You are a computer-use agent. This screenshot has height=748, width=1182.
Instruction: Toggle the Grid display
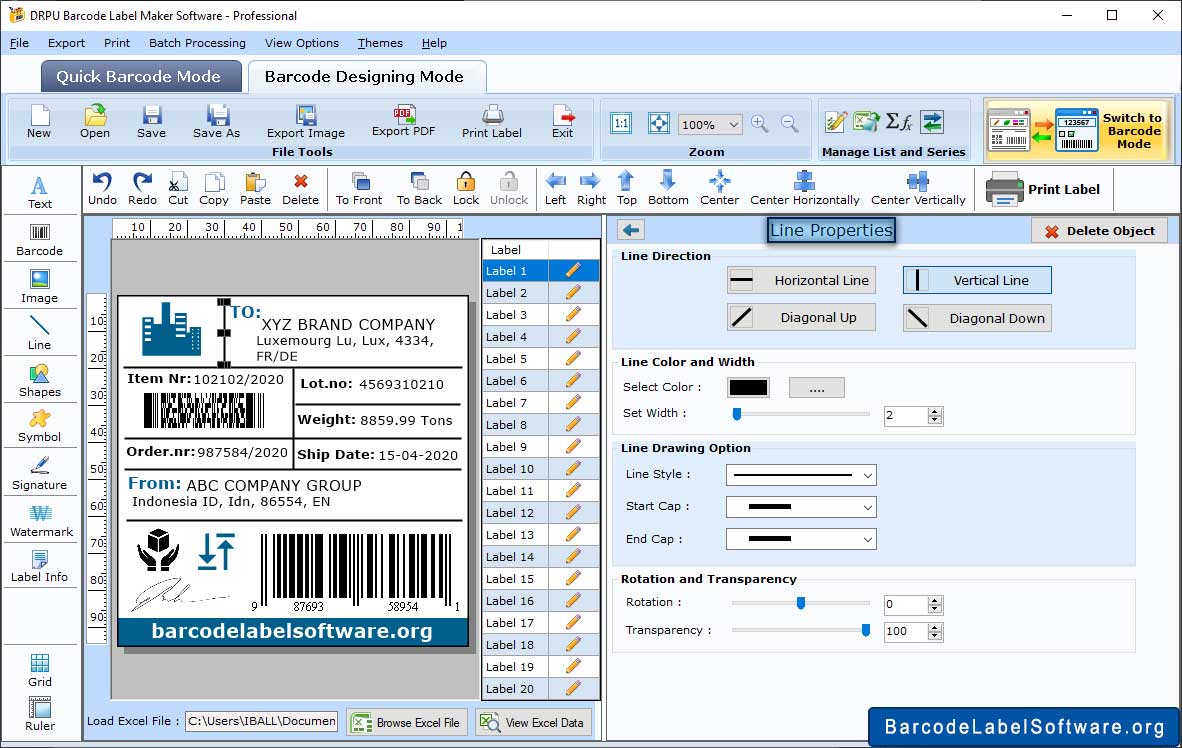pyautogui.click(x=40, y=670)
